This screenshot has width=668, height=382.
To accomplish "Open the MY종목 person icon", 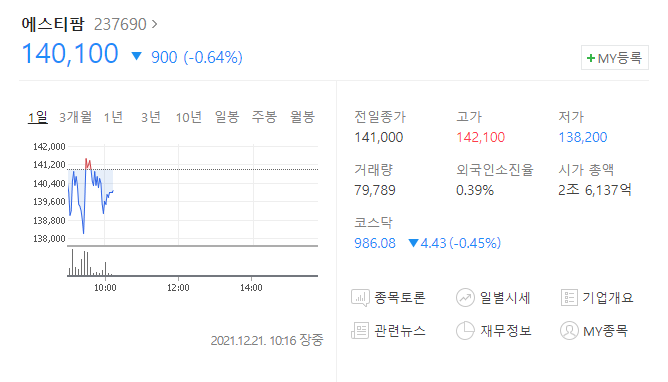I will [x=569, y=330].
